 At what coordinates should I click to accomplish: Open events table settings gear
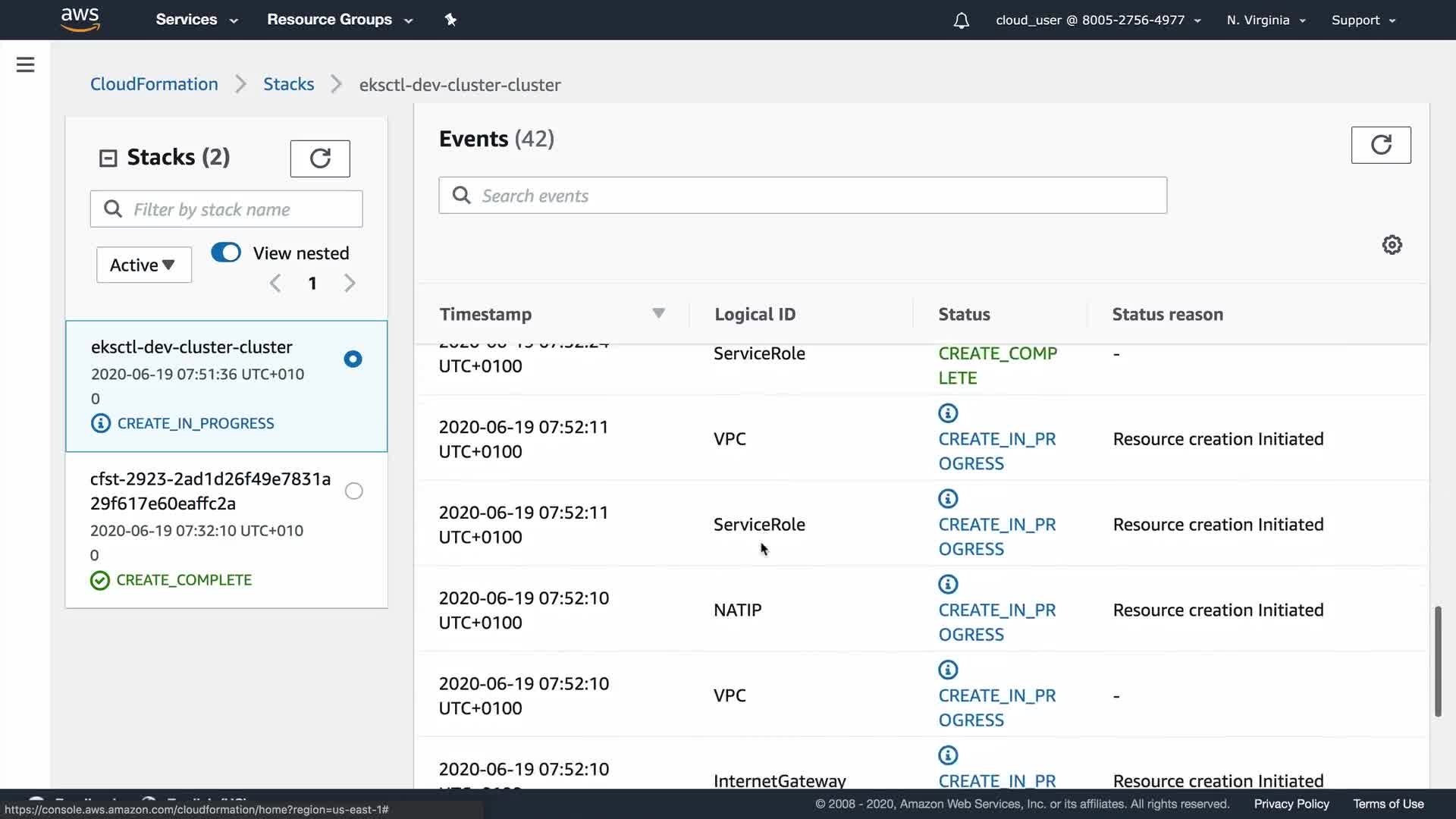1392,245
